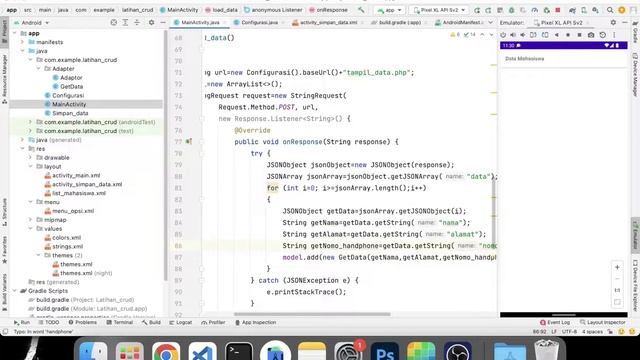Image resolution: width=640 pixels, height=360 pixels.
Task: Open the Logcat tool tab
Action: coord(180,322)
